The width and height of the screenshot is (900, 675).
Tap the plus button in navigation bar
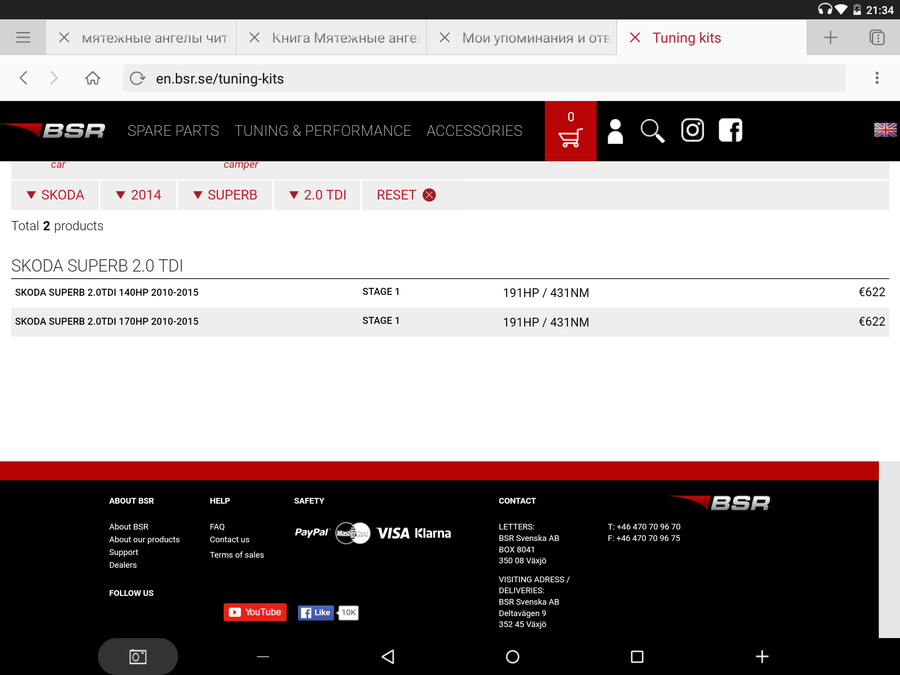tap(762, 657)
